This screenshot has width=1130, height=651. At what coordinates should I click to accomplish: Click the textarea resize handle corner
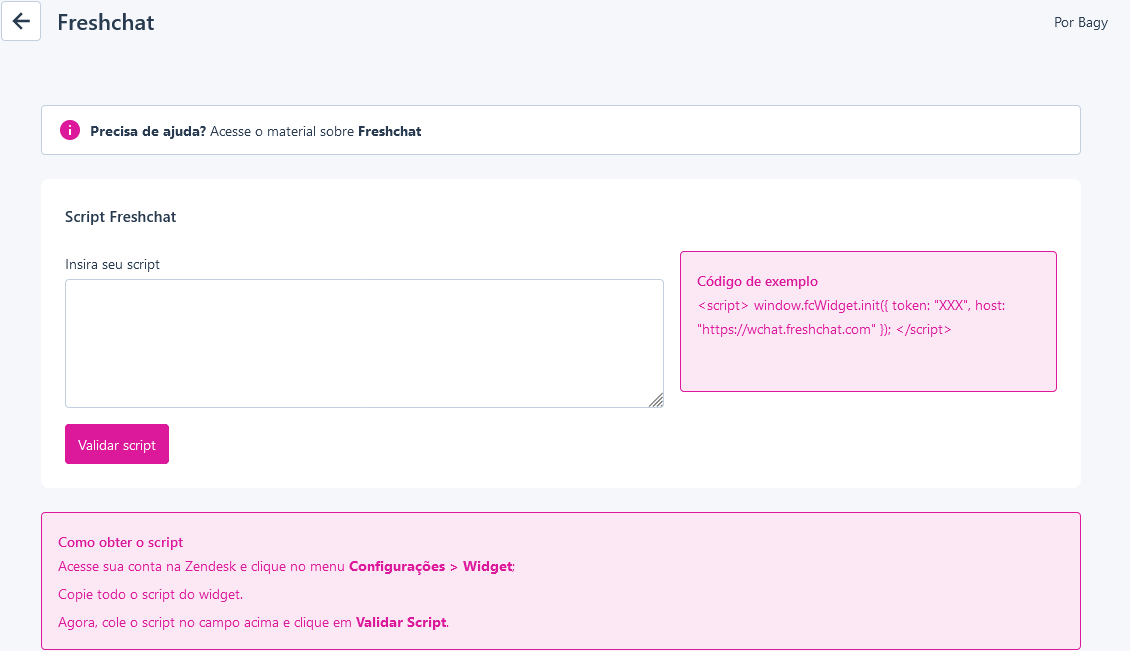655,400
